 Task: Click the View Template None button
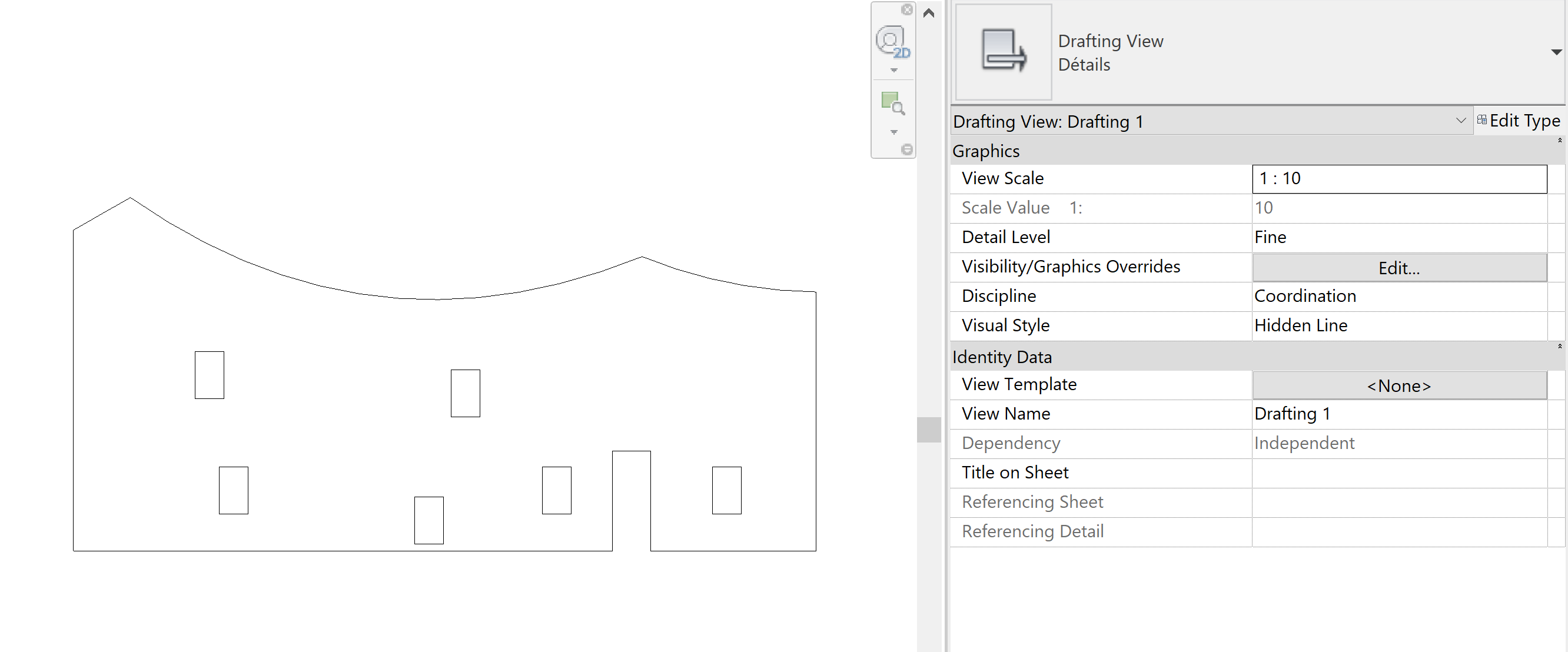click(1399, 386)
